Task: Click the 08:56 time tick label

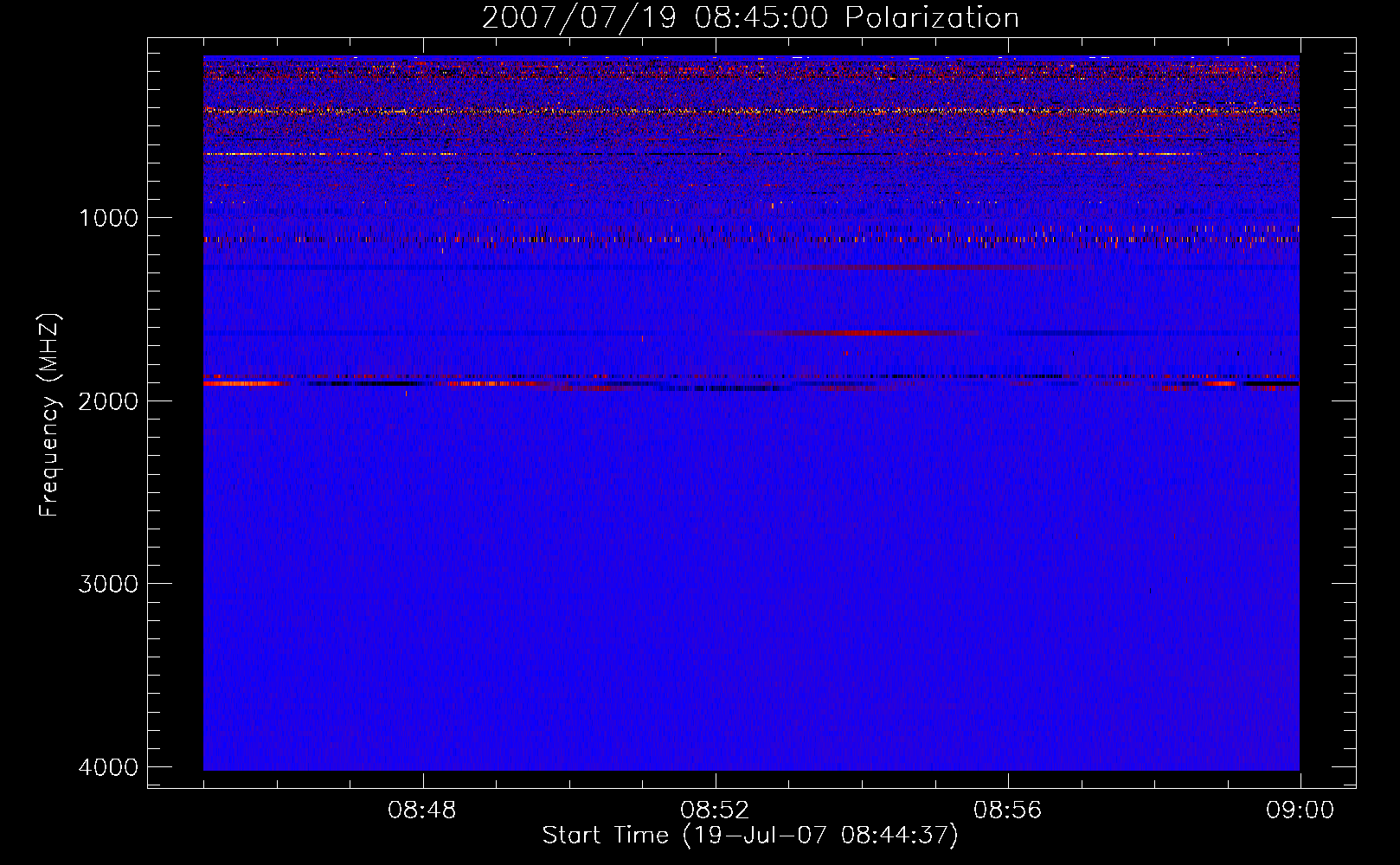Action: (x=1007, y=811)
